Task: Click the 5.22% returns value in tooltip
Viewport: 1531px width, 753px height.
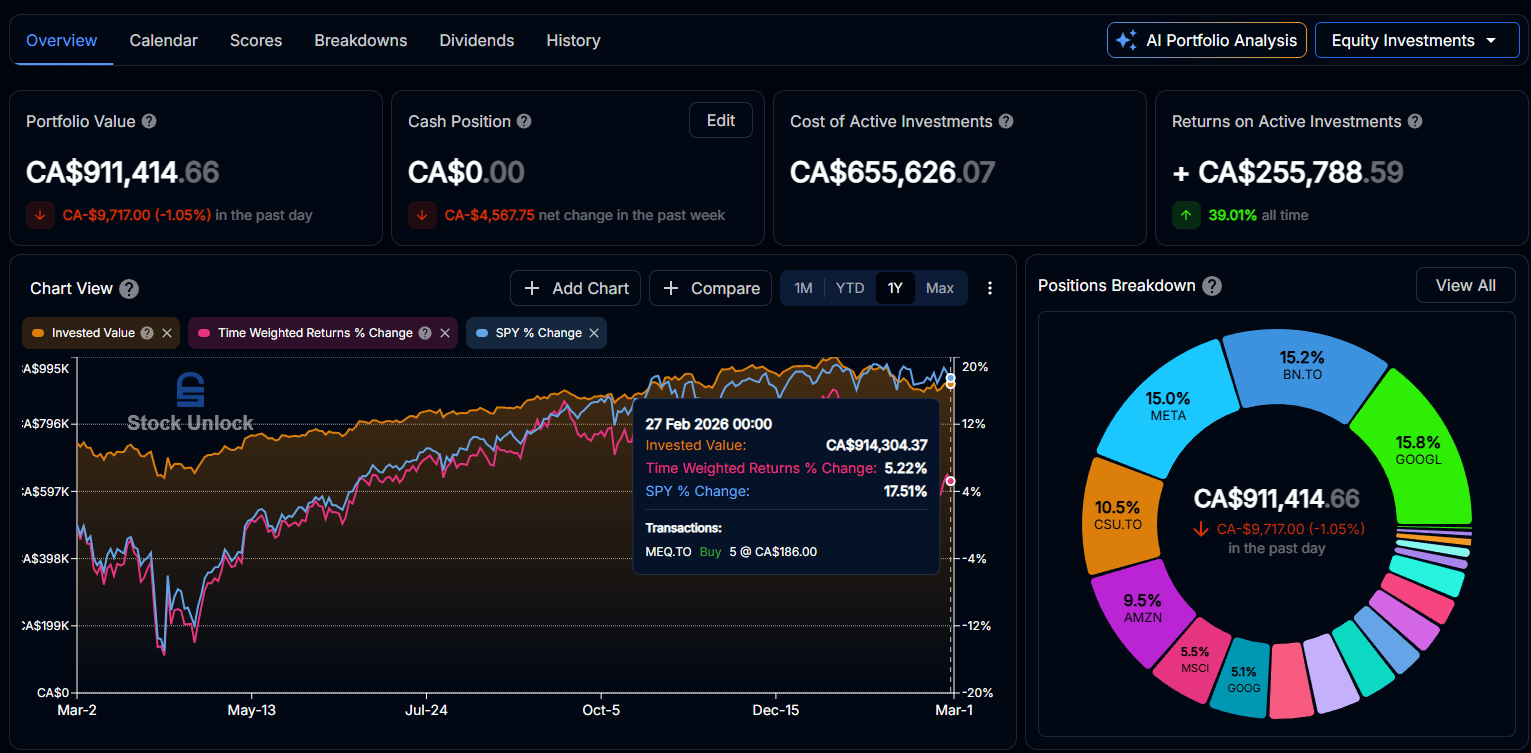Action: (906, 468)
